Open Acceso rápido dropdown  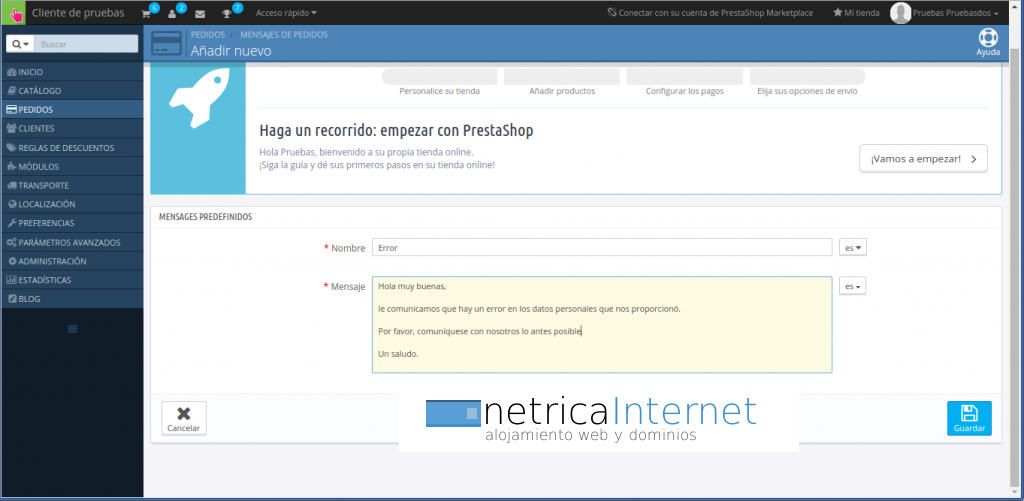(286, 13)
